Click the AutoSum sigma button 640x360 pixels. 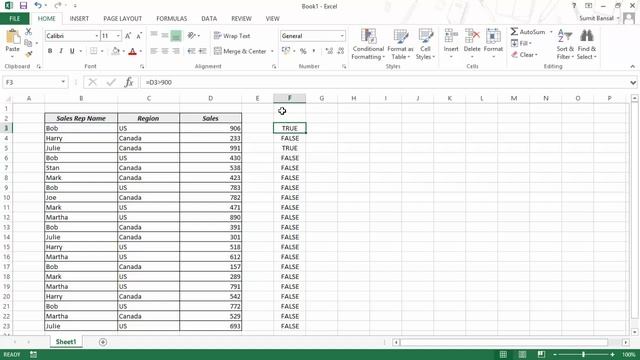pos(527,32)
